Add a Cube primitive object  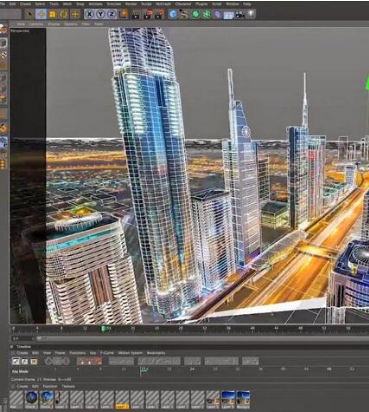(173, 14)
